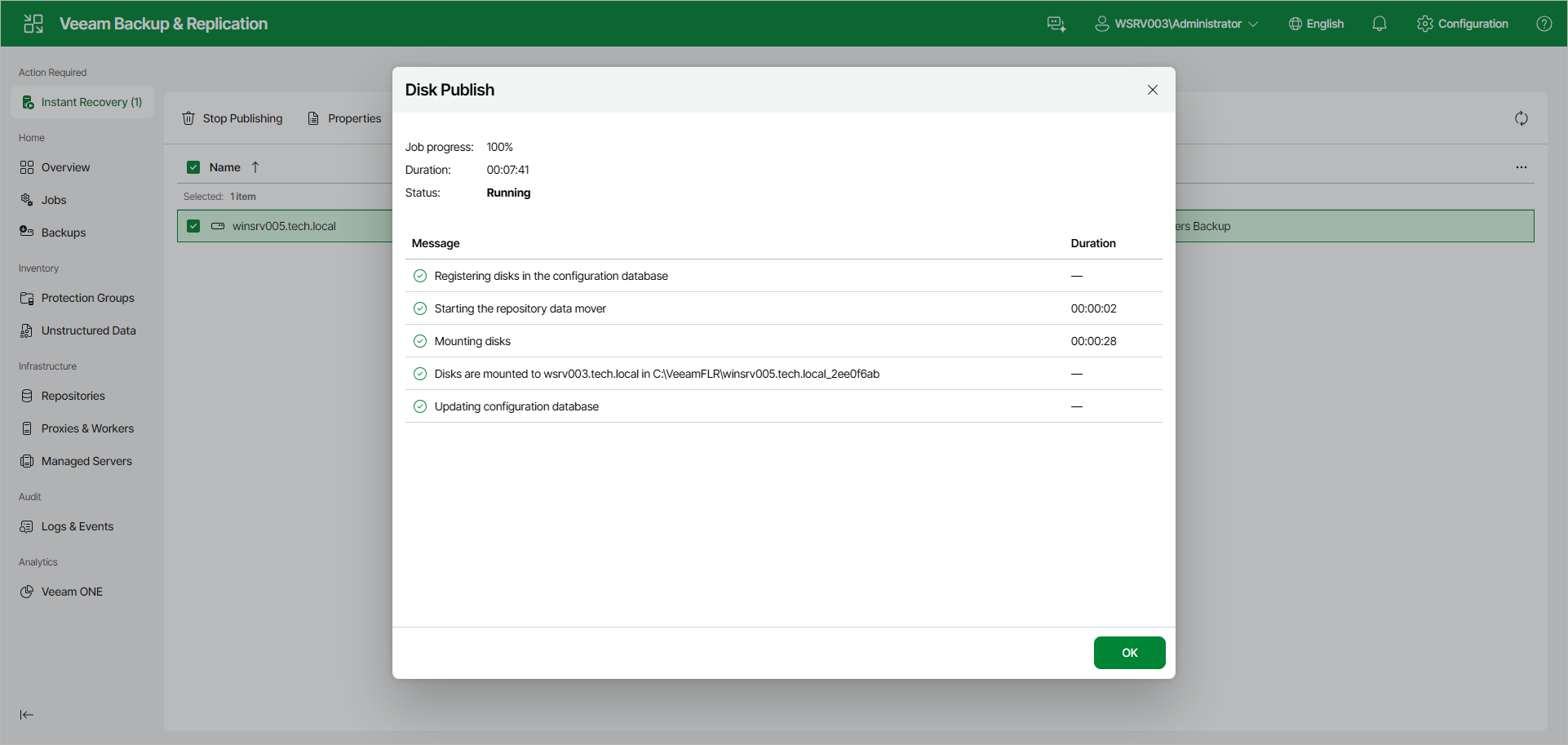Refresh the Instant Recovery list
This screenshot has width=1568, height=745.
tap(1521, 118)
